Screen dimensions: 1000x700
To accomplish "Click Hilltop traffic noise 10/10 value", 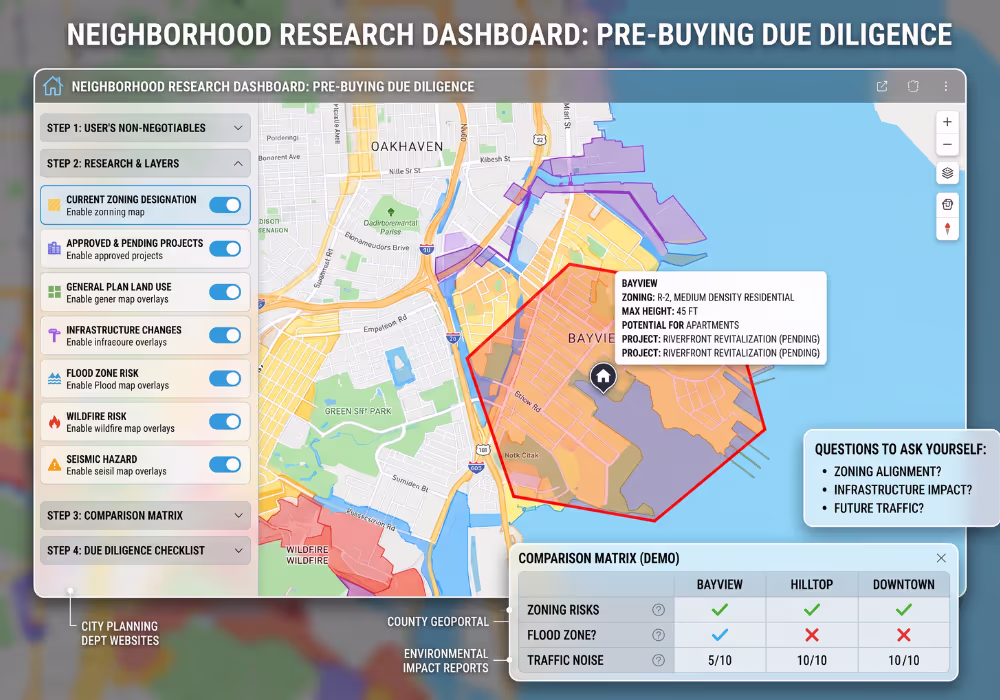I will [812, 660].
